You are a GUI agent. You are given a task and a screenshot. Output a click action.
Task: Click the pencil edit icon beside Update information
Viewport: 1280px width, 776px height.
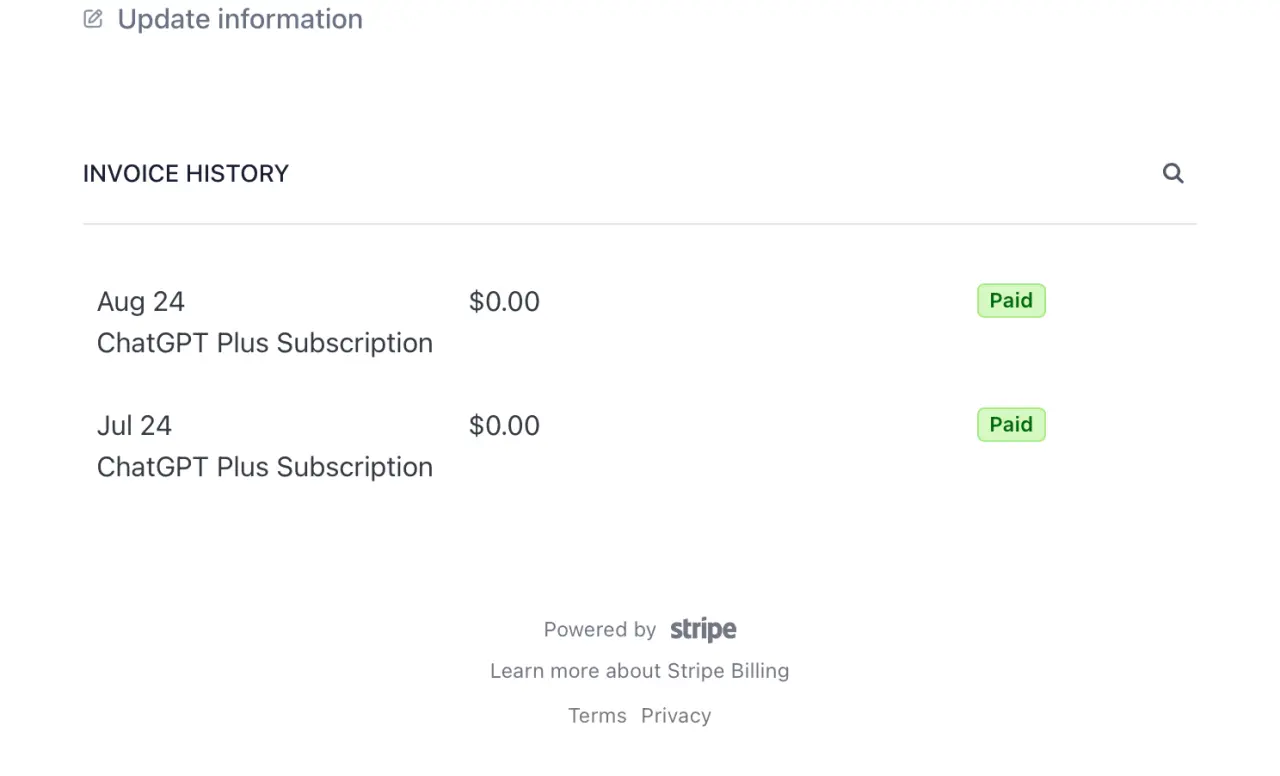(93, 19)
